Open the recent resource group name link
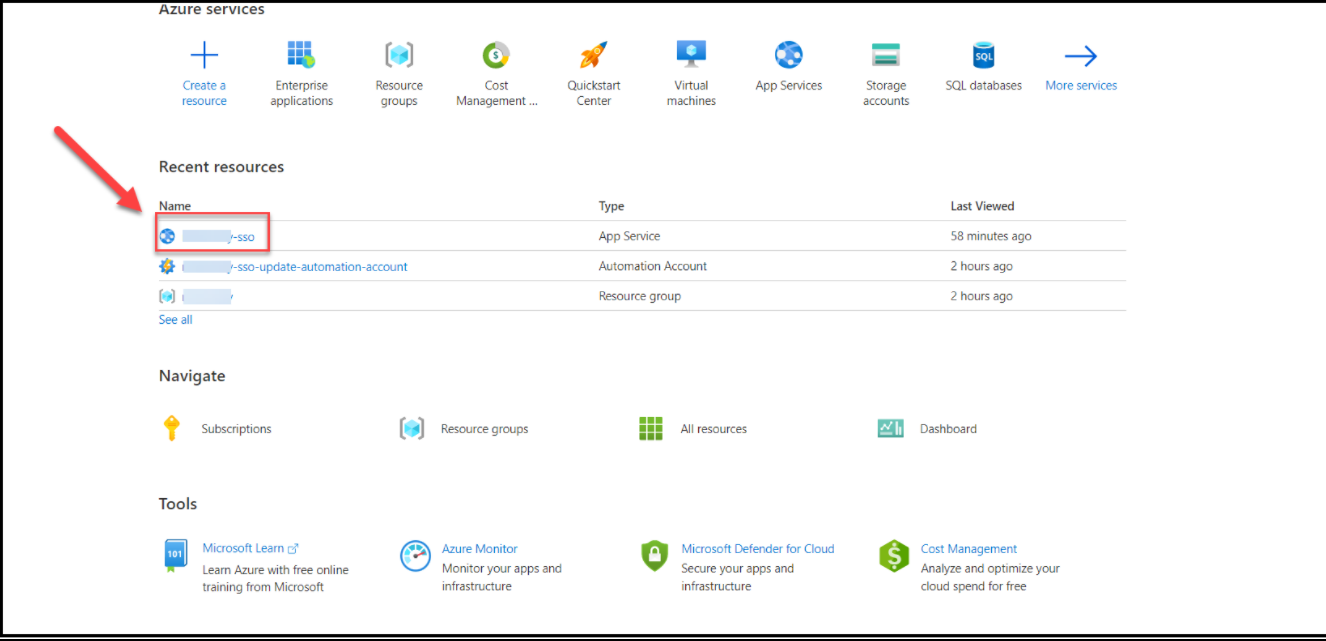Screen dimensions: 1326x641 207,297
